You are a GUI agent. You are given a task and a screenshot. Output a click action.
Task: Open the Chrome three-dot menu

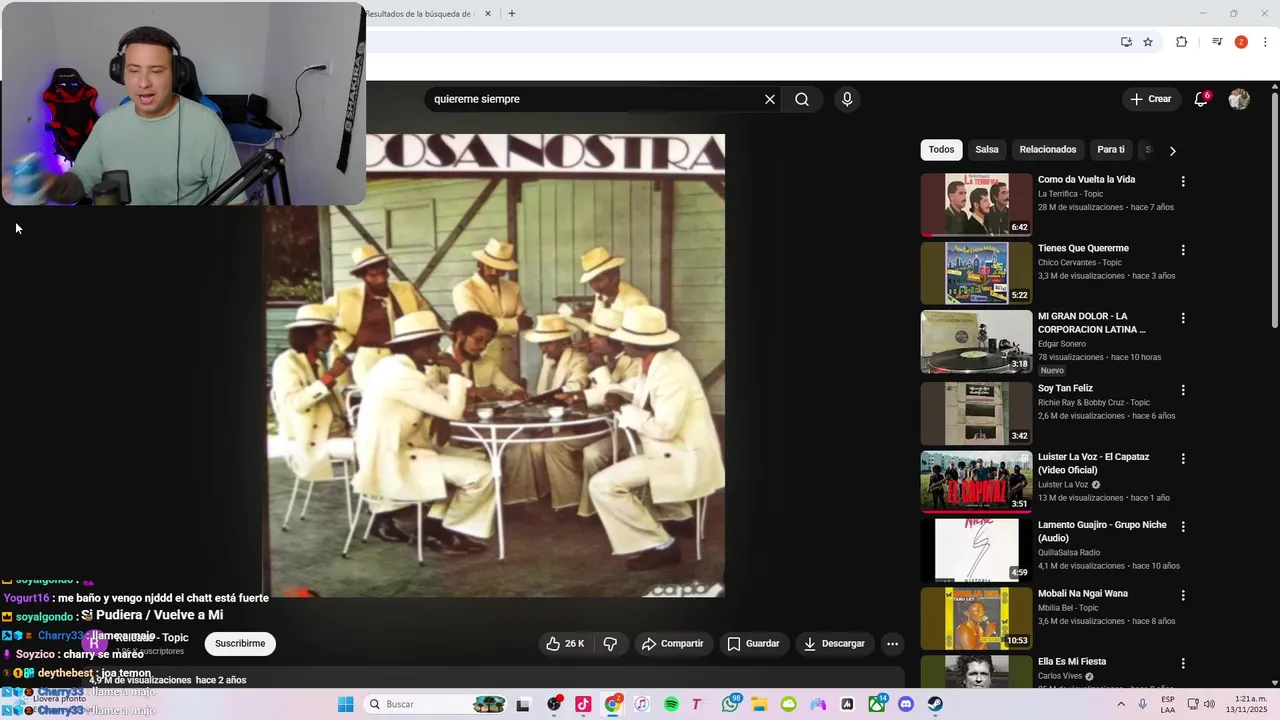click(1266, 42)
